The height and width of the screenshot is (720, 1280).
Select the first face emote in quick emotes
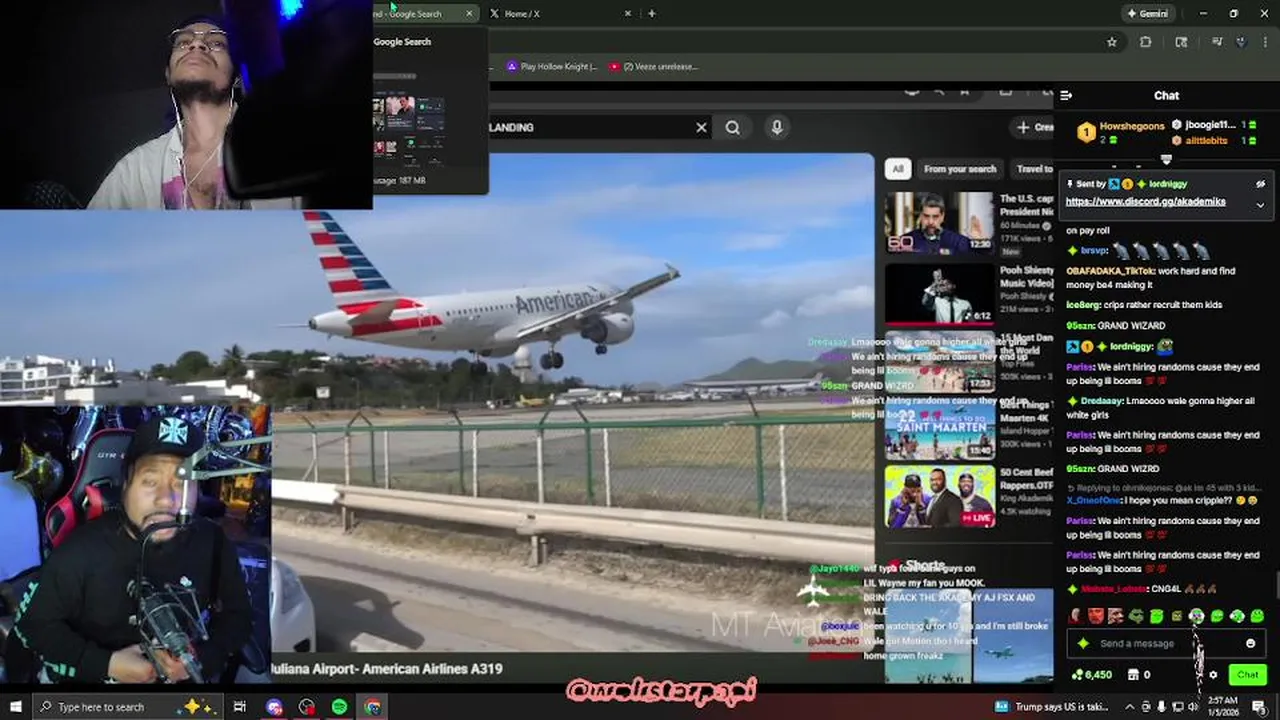(1076, 616)
